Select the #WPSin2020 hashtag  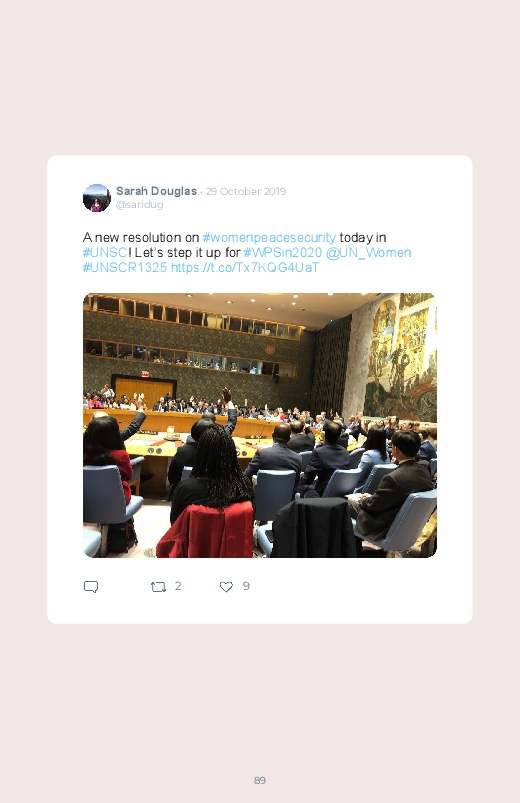pos(283,252)
